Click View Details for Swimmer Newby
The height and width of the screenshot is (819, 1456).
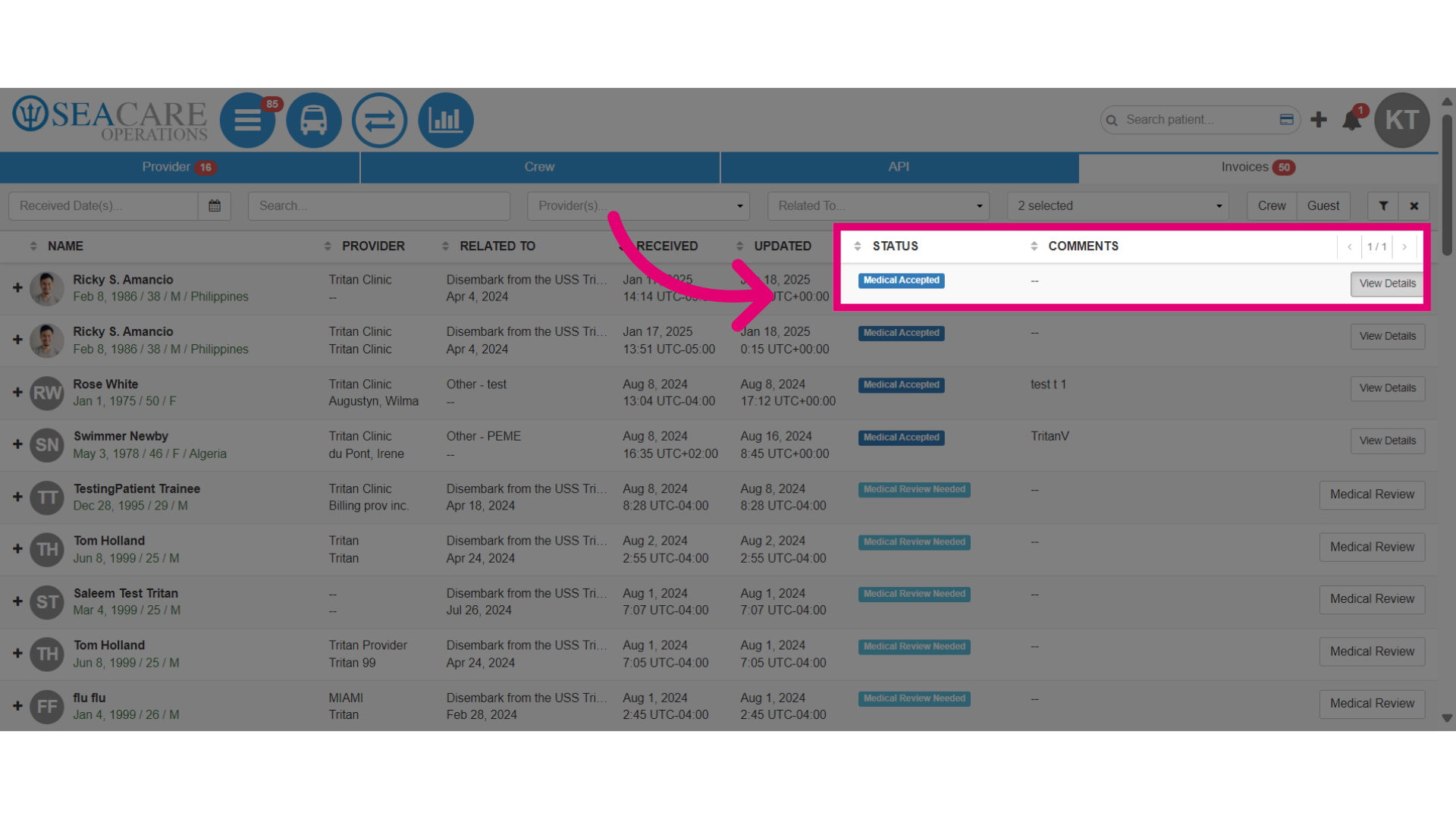[x=1388, y=441]
